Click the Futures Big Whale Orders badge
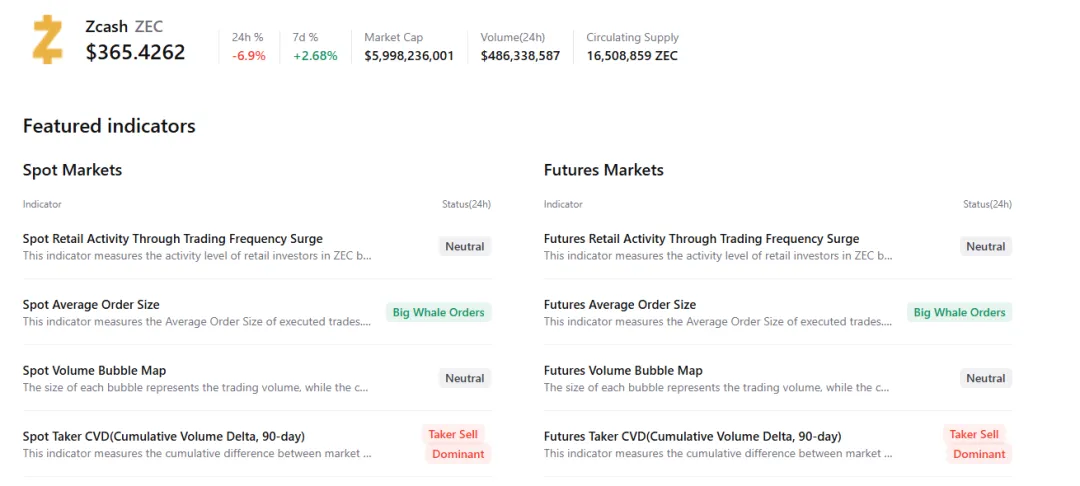This screenshot has width=1080, height=486. (x=959, y=313)
